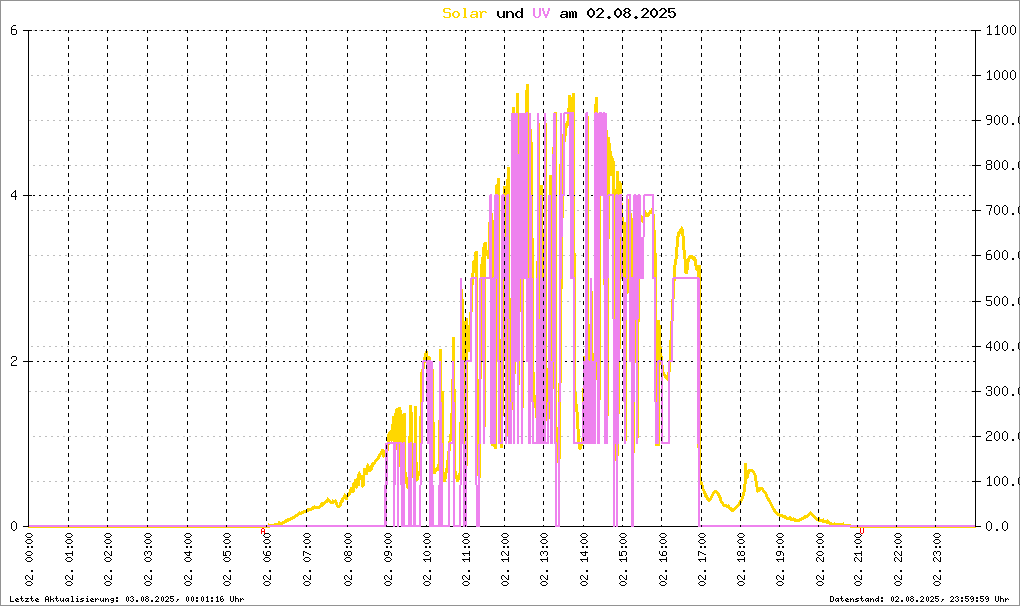Click the pink 'UV' word in the title

[x=540, y=13]
